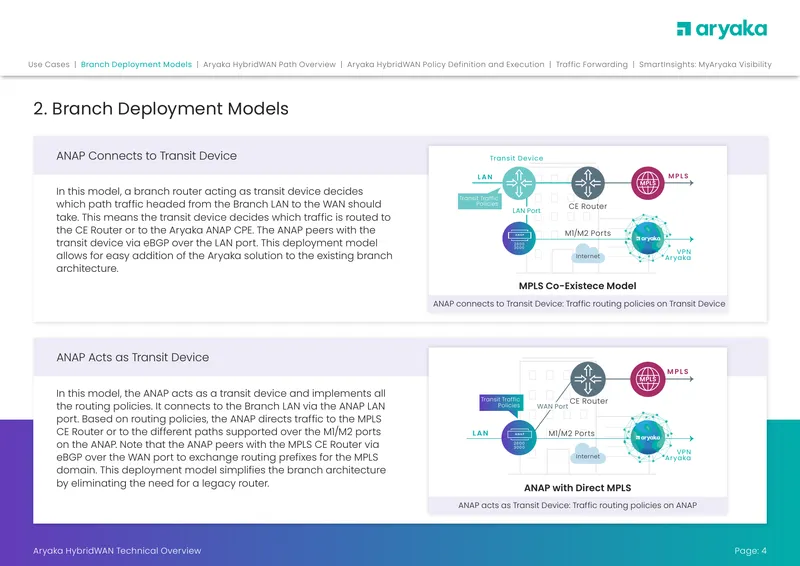
Task: Click the Transit Device router icon in the top diagram
Action: [519, 183]
